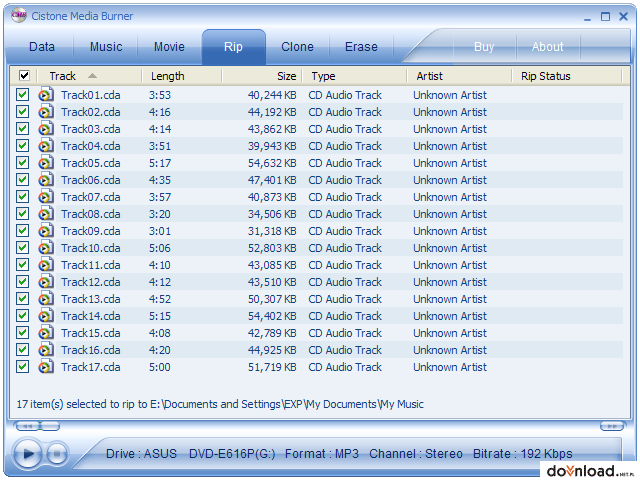Uncheck the Track08.cda checkbox
640x480 pixels.
(22, 214)
